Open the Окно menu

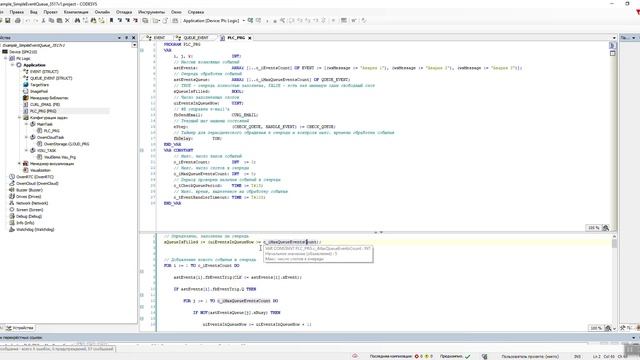[176, 12]
